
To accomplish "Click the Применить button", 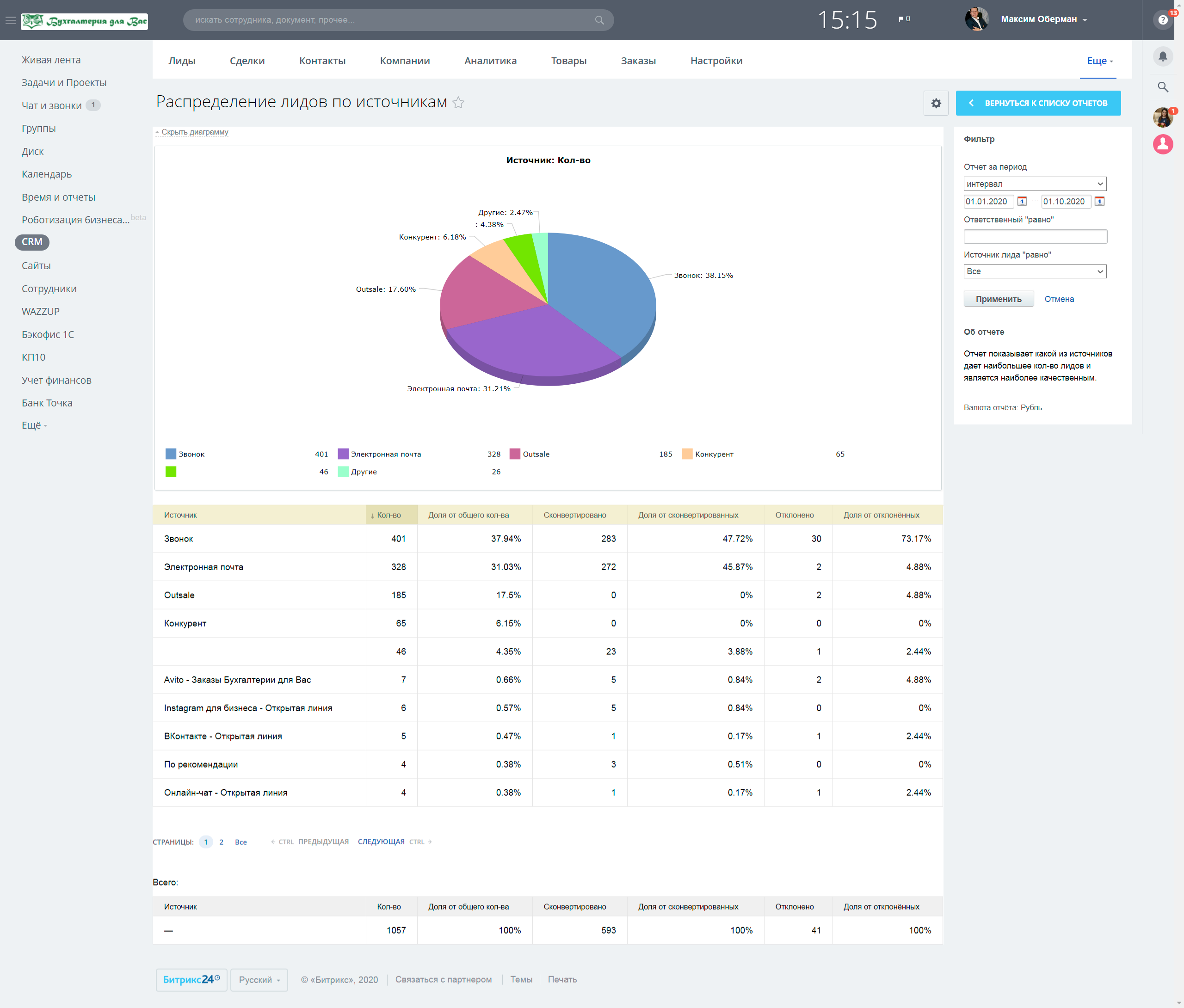I will point(998,299).
